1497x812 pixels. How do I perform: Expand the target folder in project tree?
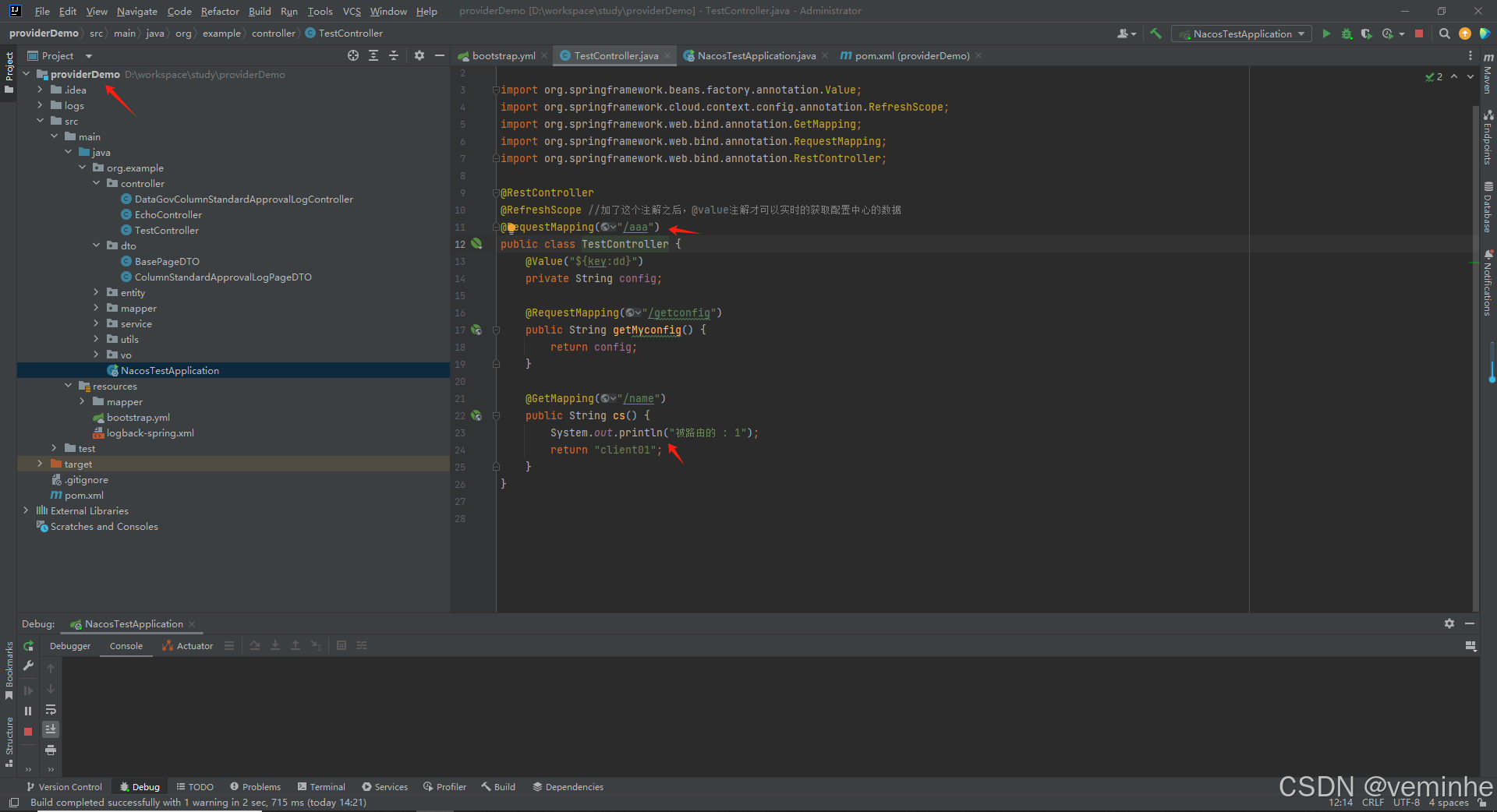(x=40, y=464)
